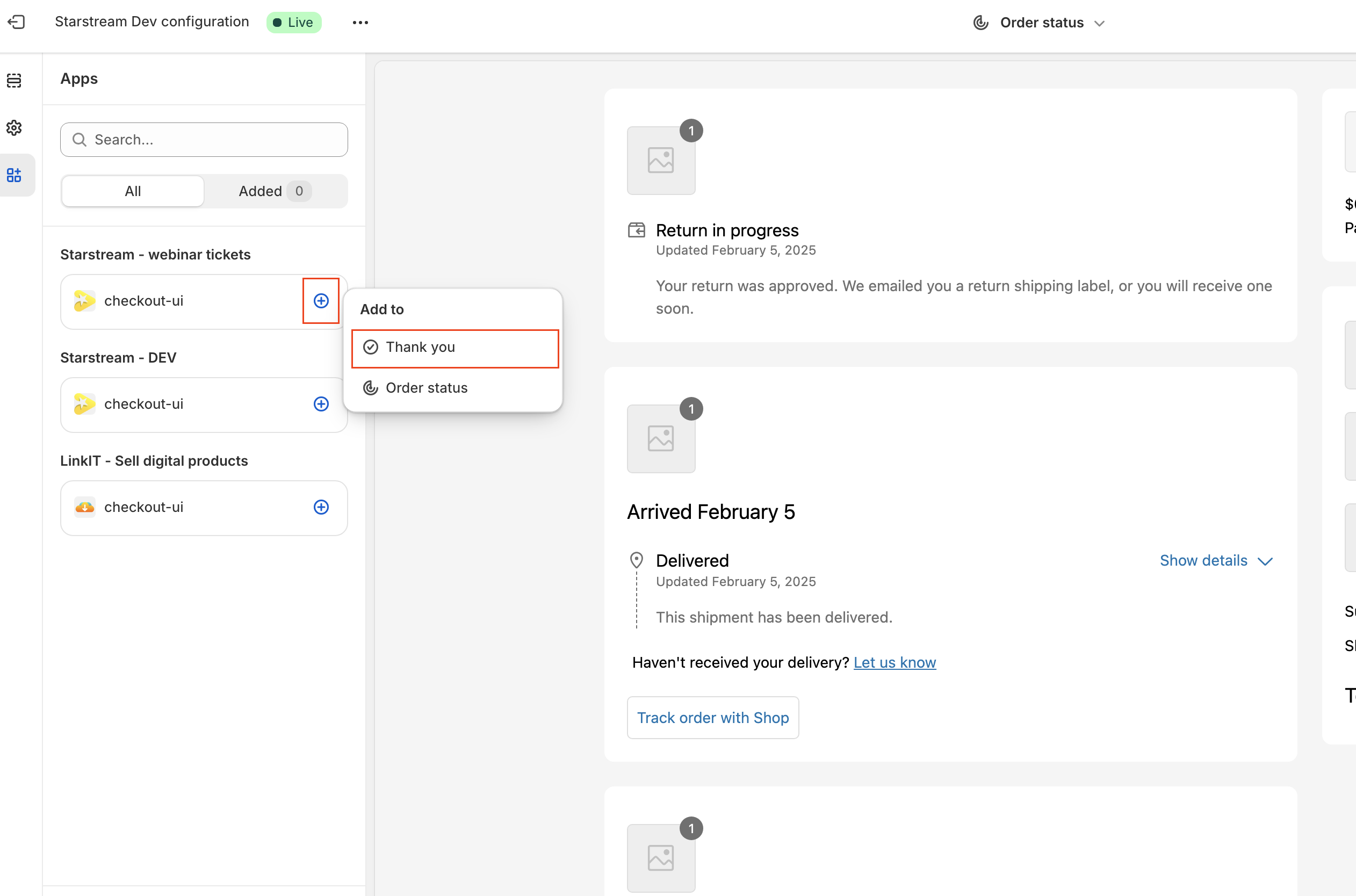Expand Show details for delivered shipment
1356x896 pixels.
click(x=1215, y=561)
